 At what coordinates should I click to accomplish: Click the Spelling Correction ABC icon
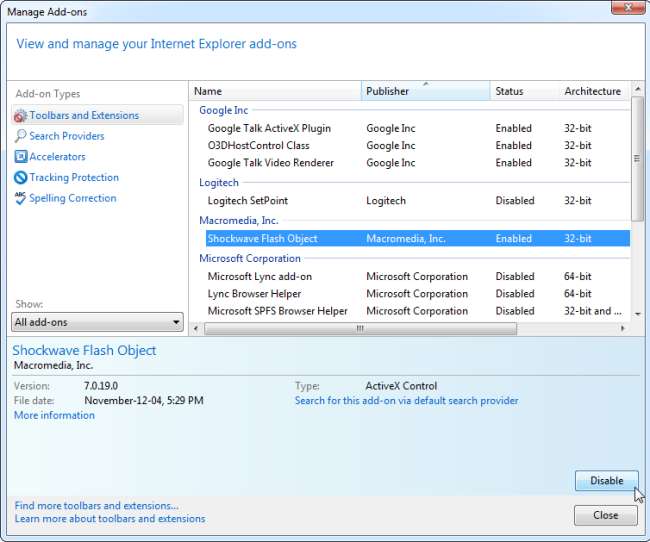(20, 198)
